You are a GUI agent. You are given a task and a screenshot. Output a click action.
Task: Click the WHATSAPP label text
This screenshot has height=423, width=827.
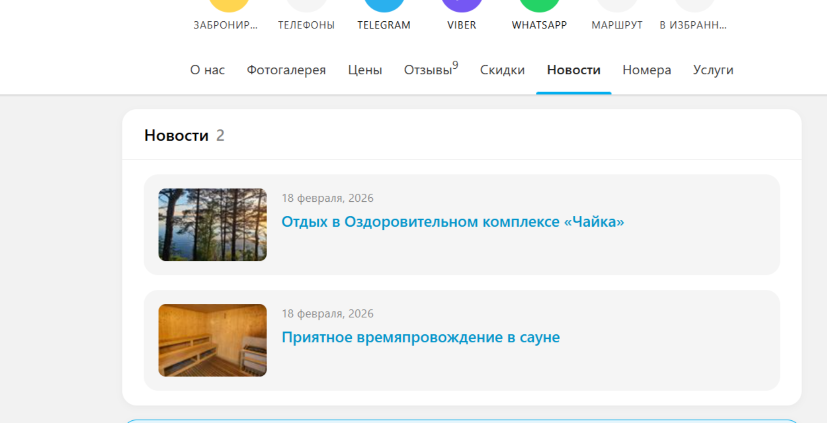pos(539,25)
